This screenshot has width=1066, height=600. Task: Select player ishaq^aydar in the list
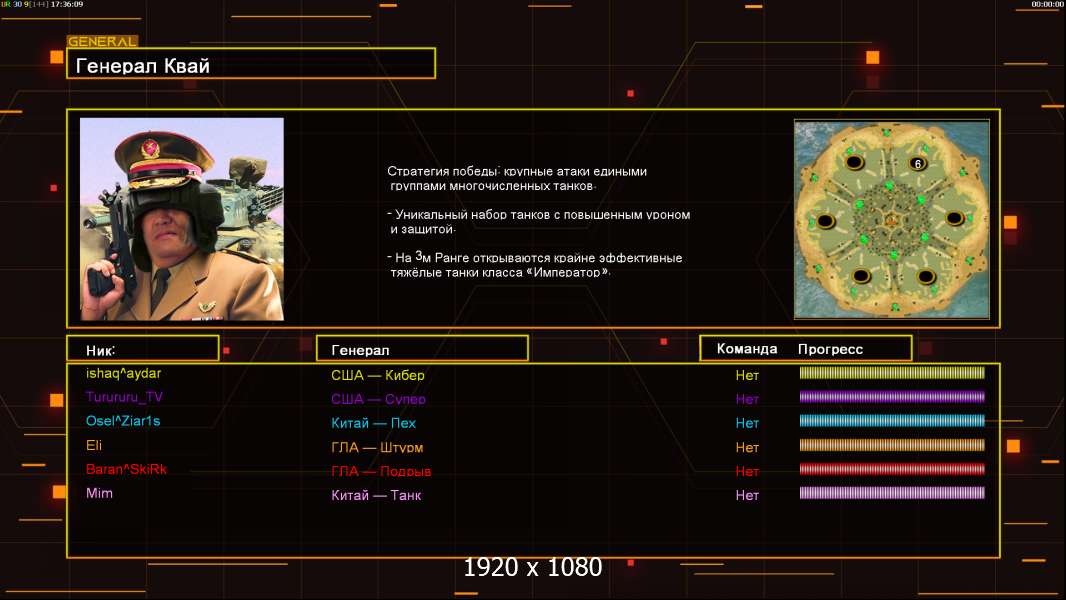point(124,373)
